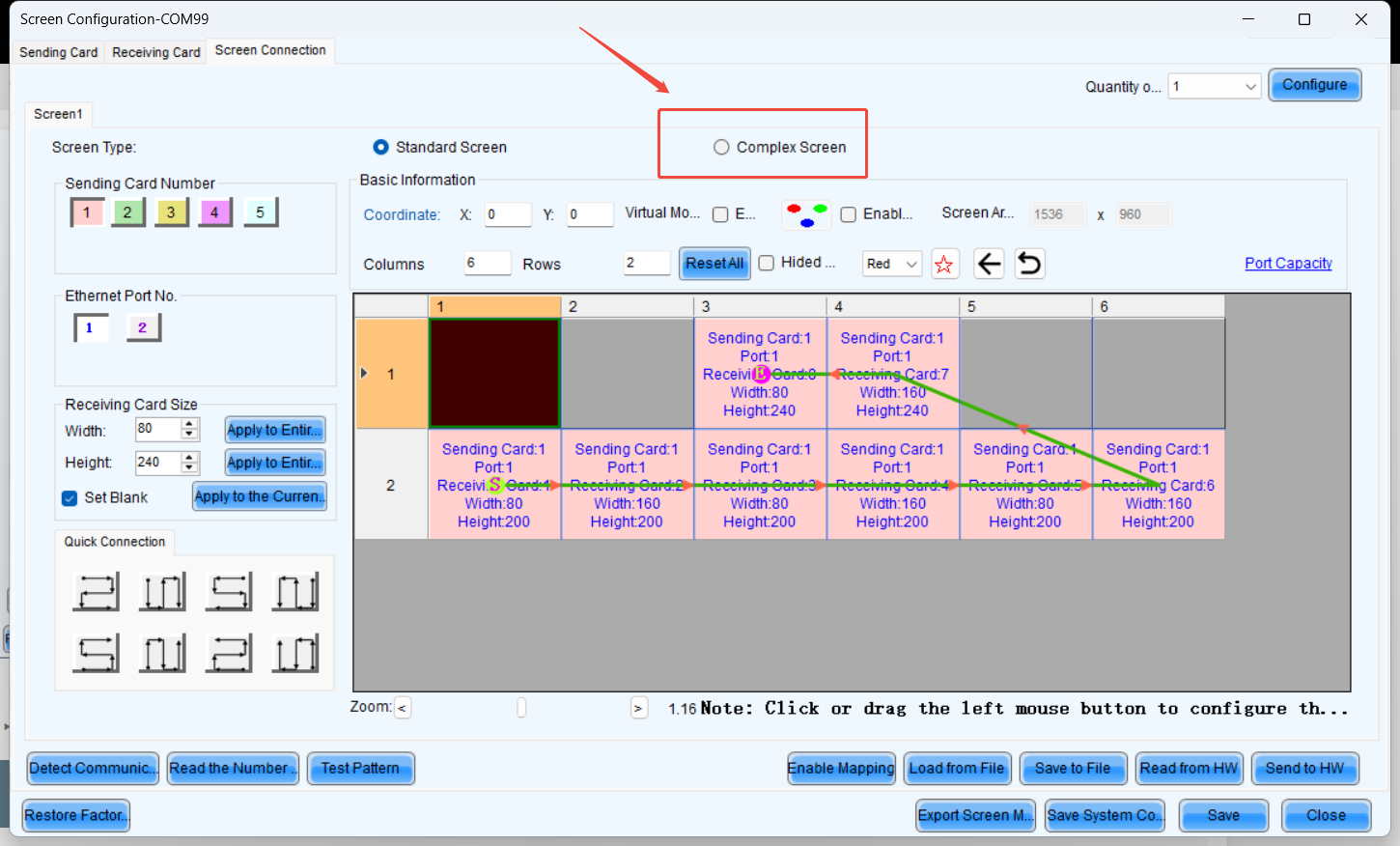Enable the Hided checkbox
Image resolution: width=1400 pixels, height=846 pixels.
[767, 263]
